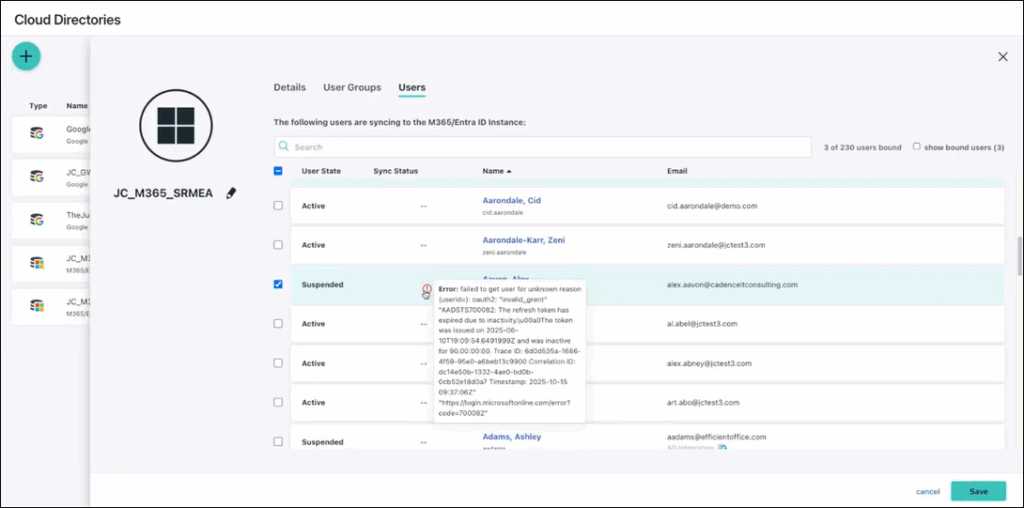Viewport: 1024px width, 508px height.
Task: Open the User Groups tab
Action: tap(351, 88)
